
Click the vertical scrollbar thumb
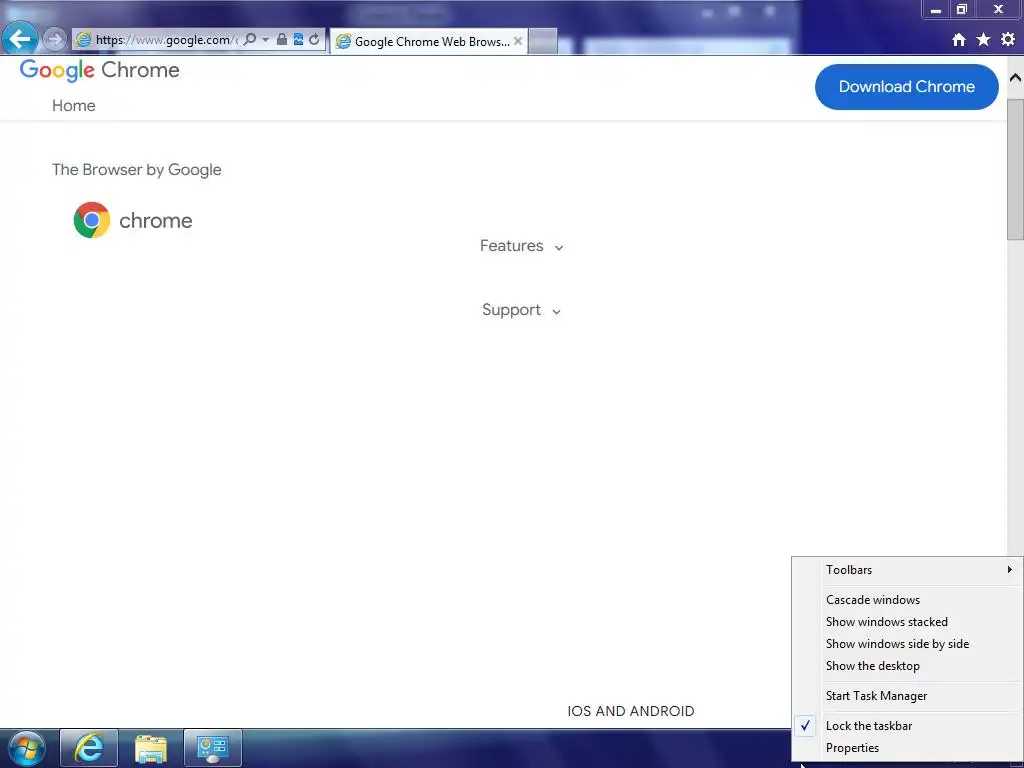(1015, 170)
